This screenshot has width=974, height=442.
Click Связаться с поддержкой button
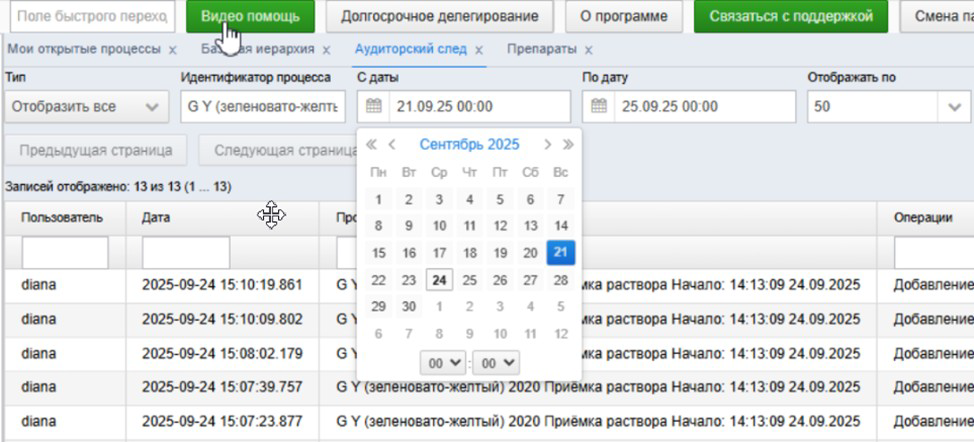point(791,17)
